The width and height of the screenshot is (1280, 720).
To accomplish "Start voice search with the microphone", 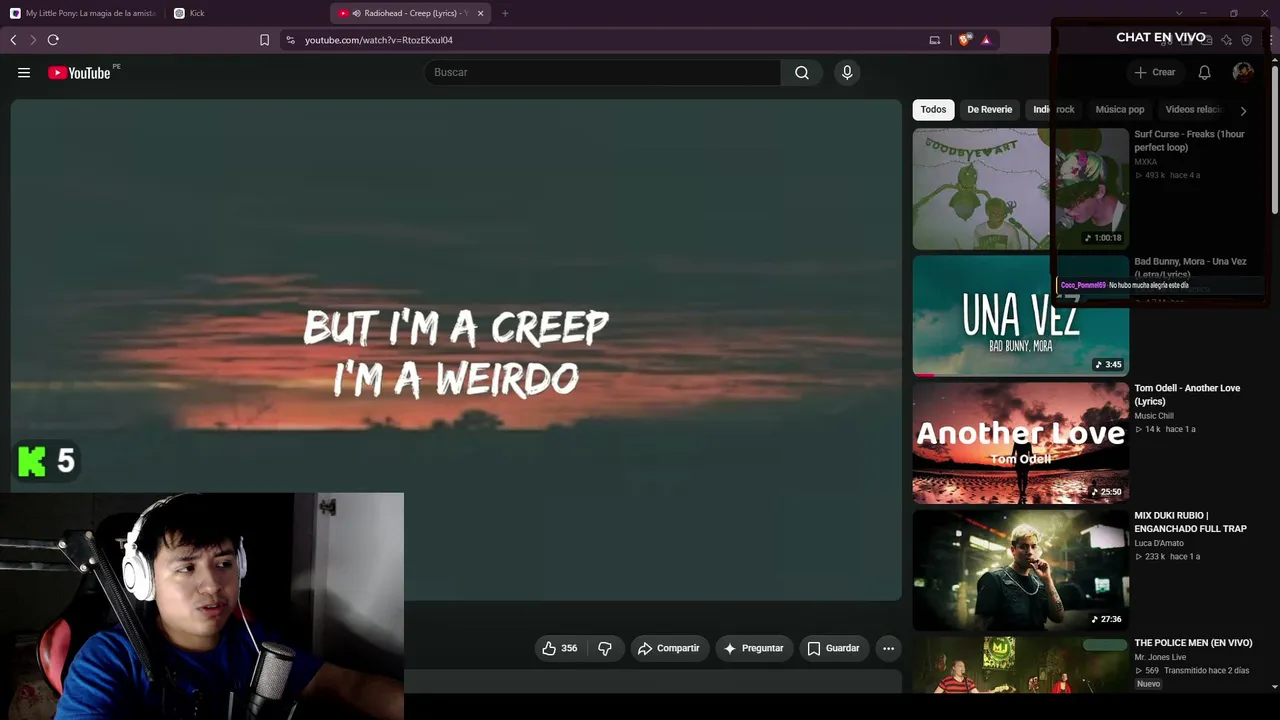I will 847,72.
